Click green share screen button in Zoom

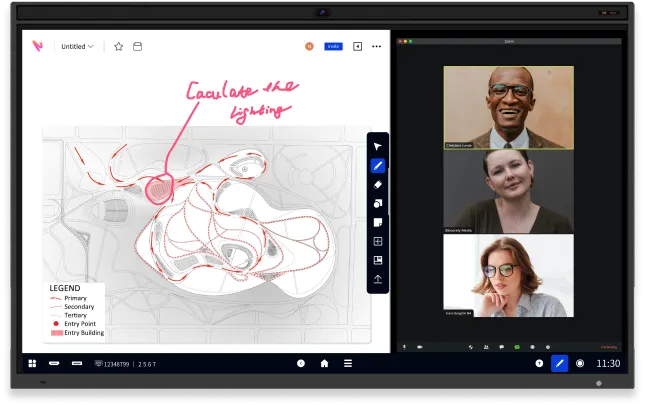(x=517, y=347)
